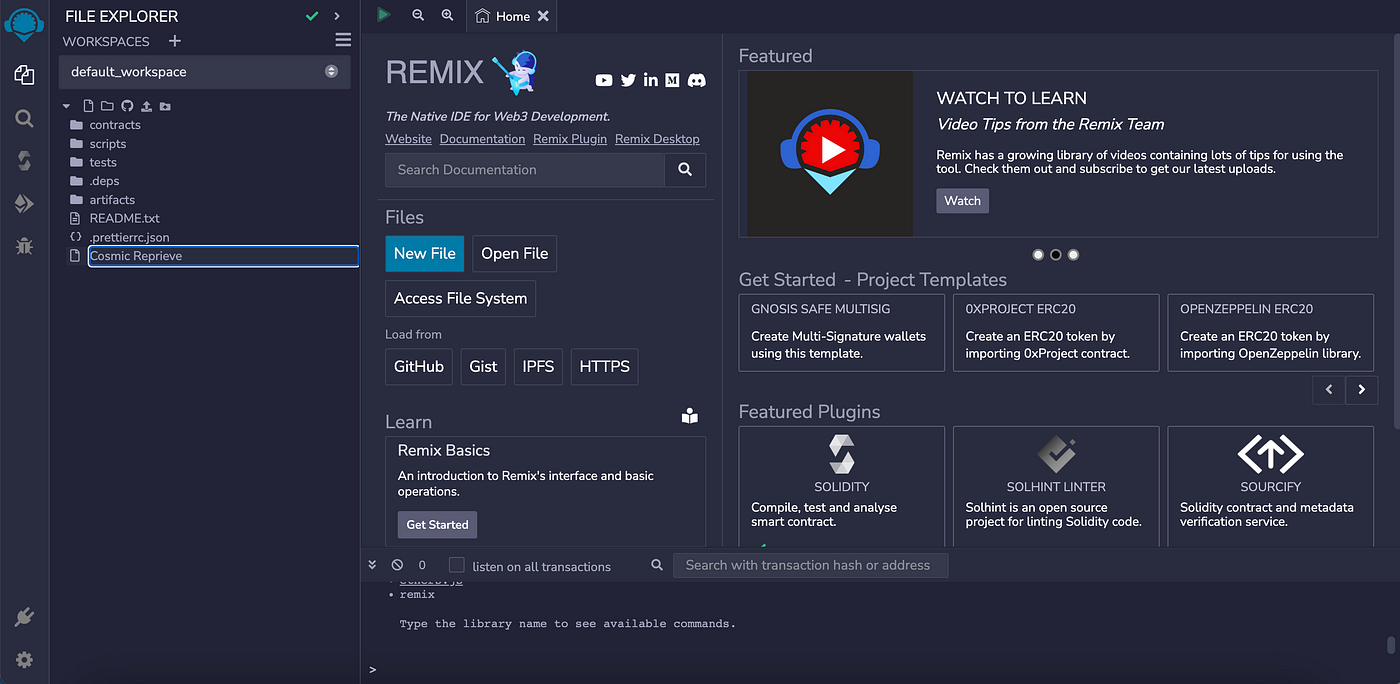This screenshot has height=684, width=1400.
Task: Collapse File Explorer panel with the arrow
Action: [337, 16]
